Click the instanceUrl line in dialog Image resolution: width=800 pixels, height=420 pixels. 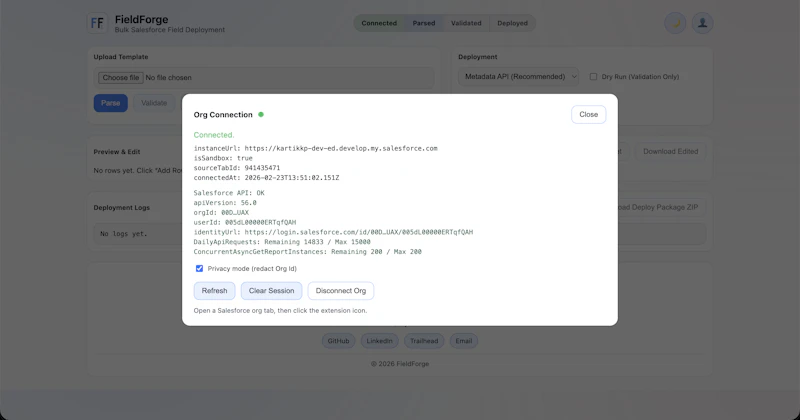coord(315,149)
